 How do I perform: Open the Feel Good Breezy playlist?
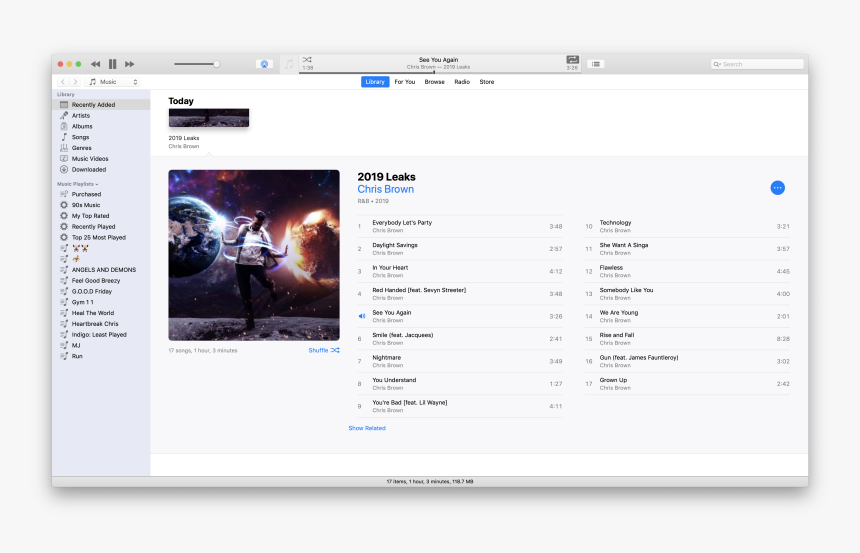(101, 280)
